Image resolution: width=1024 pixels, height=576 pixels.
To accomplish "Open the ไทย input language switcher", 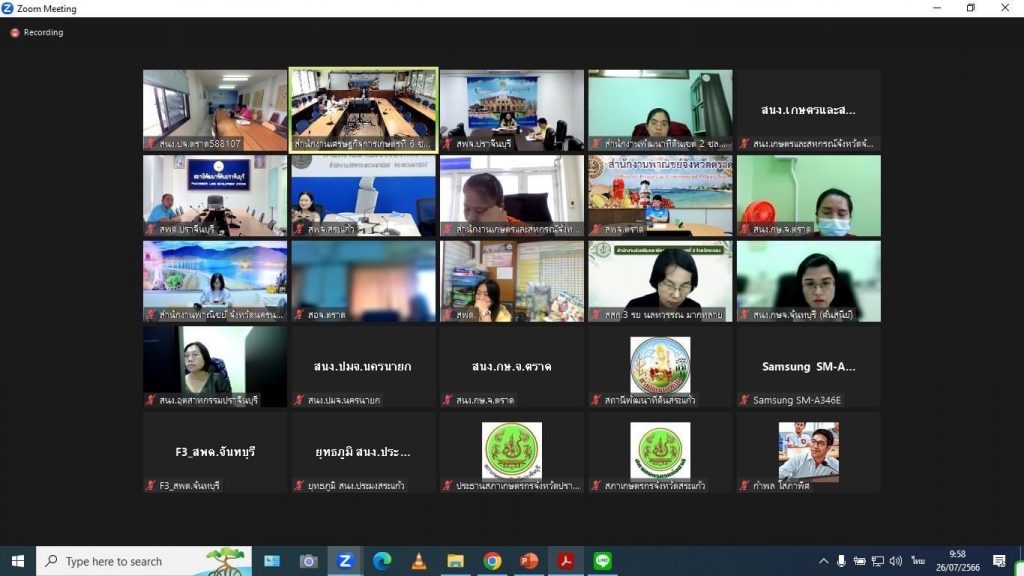I will 918,561.
